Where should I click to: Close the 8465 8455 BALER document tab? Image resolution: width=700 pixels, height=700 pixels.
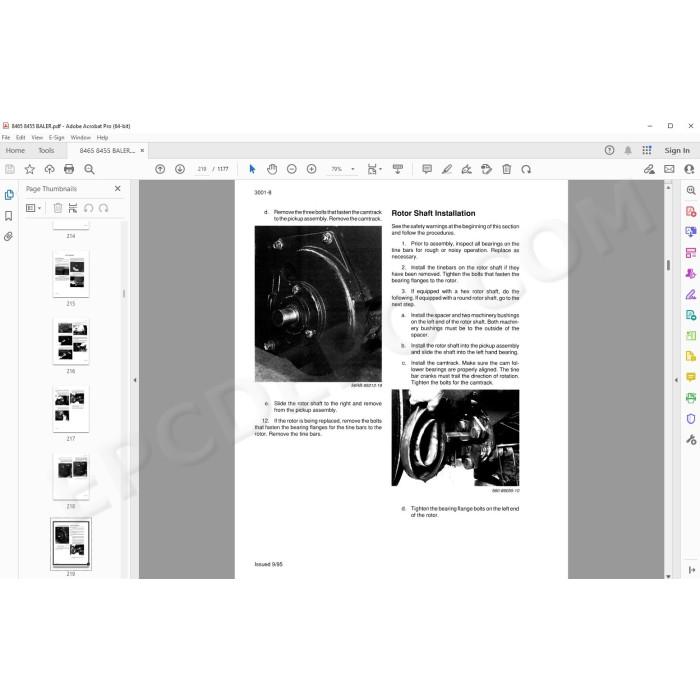142,150
